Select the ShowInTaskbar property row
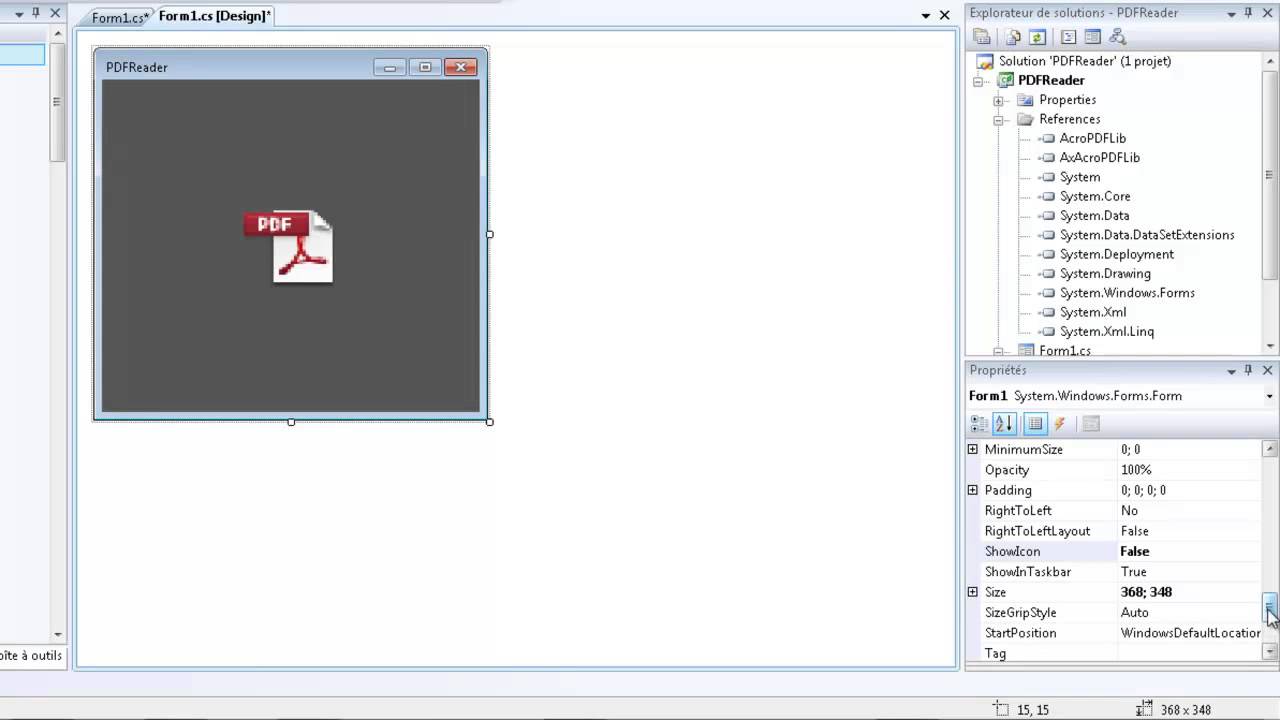1280x720 pixels. point(1114,572)
